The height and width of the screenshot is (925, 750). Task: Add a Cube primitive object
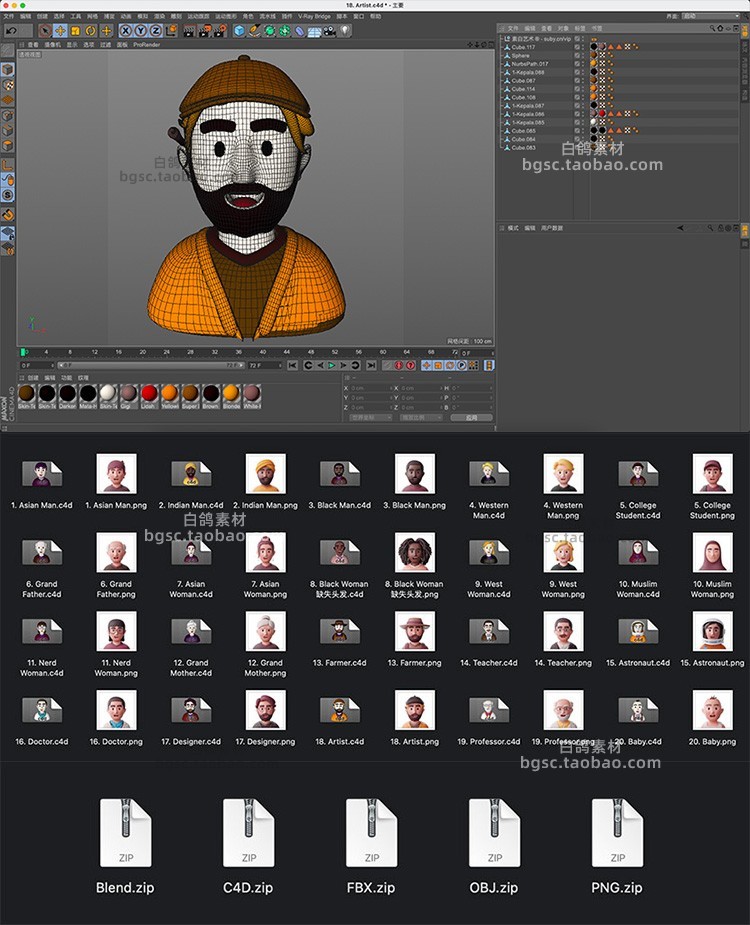coord(239,31)
